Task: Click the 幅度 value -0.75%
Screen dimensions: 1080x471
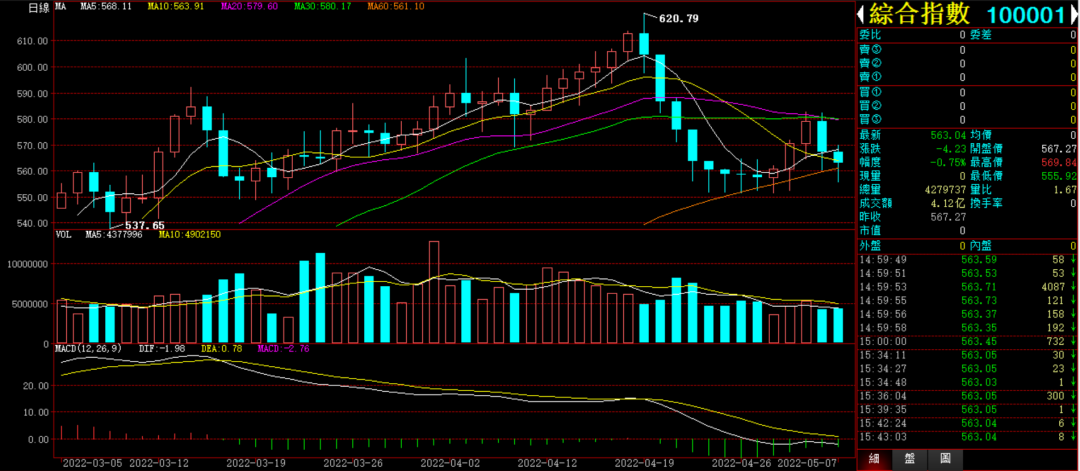Action: point(948,162)
